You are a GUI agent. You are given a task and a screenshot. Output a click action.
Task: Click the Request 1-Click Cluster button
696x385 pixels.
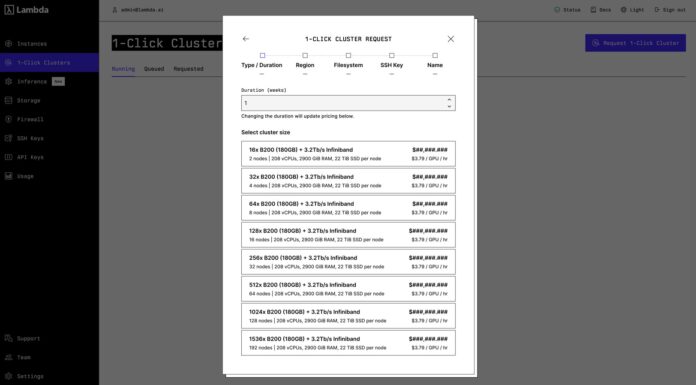[635, 43]
